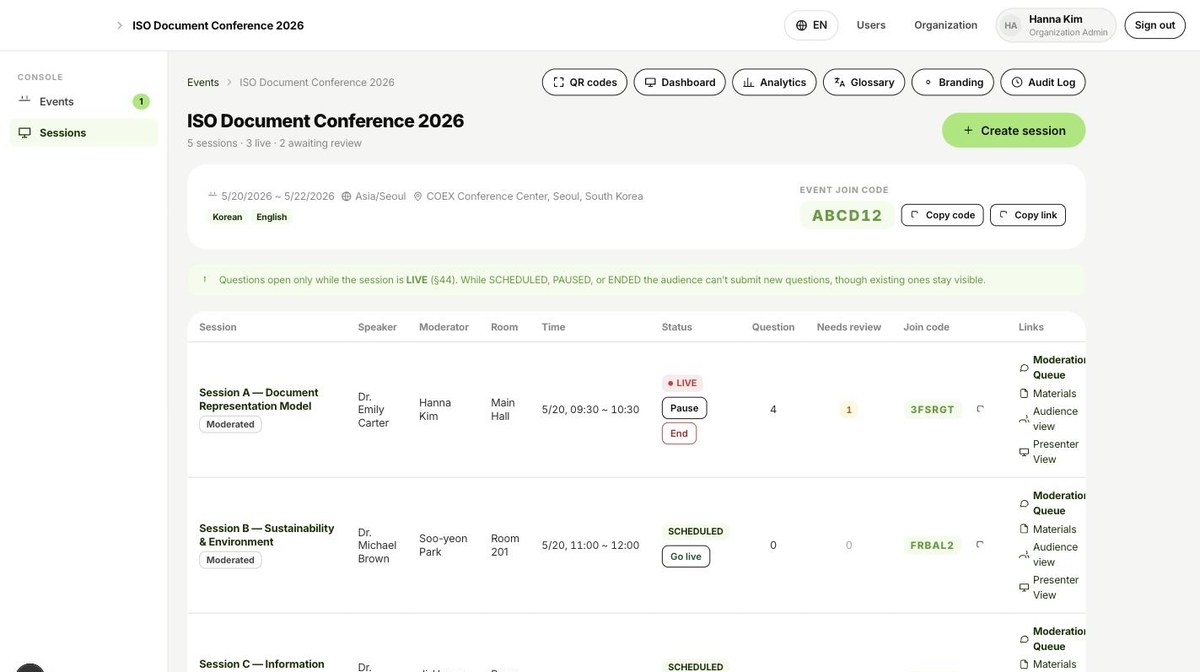Viewport: 1200px width, 672px height.
Task: Click the SCHEDULED badge of Session B
Action: click(x=695, y=531)
